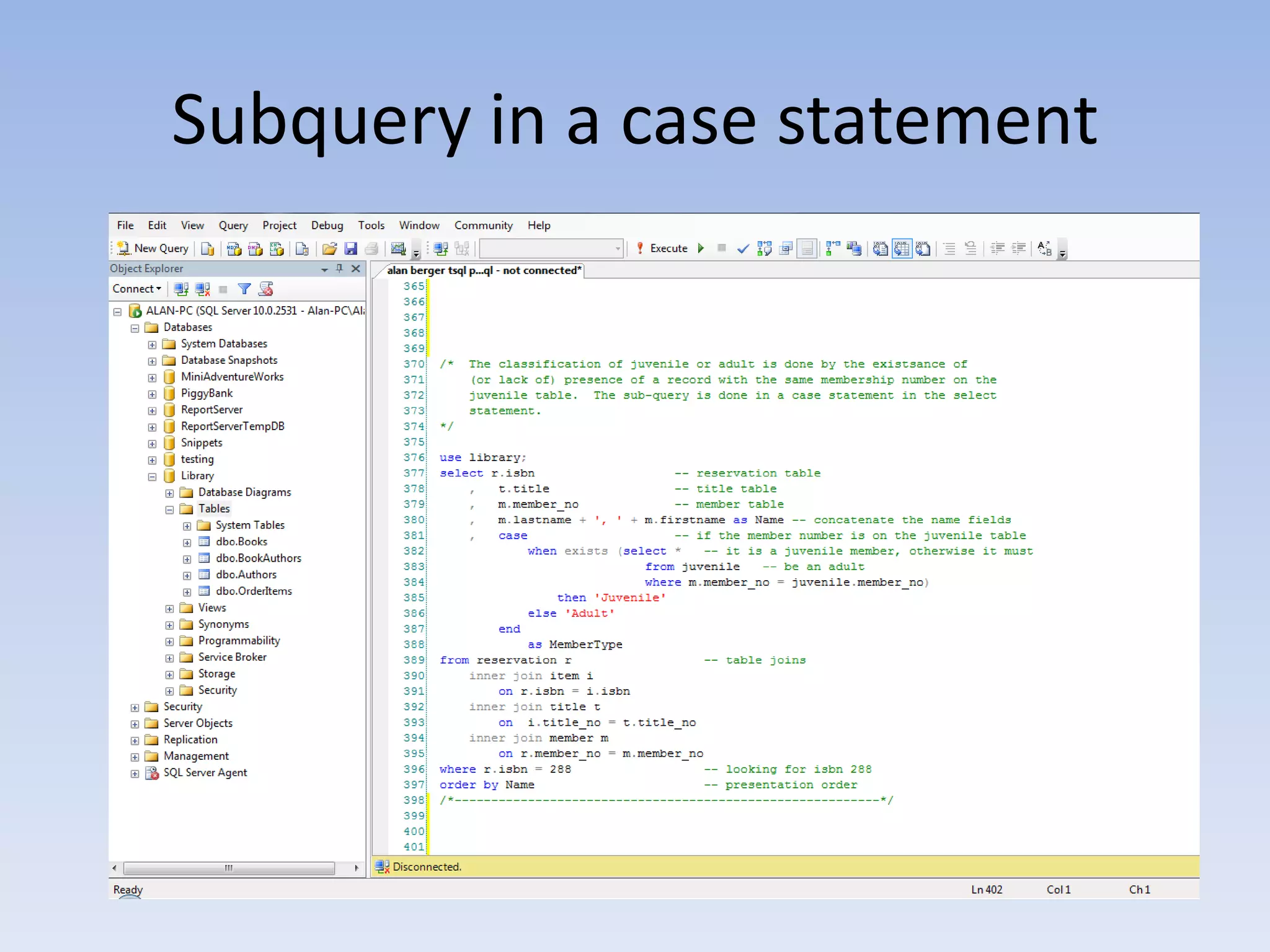Click the Parse checkmark icon
The image size is (1270, 952).
pos(742,249)
